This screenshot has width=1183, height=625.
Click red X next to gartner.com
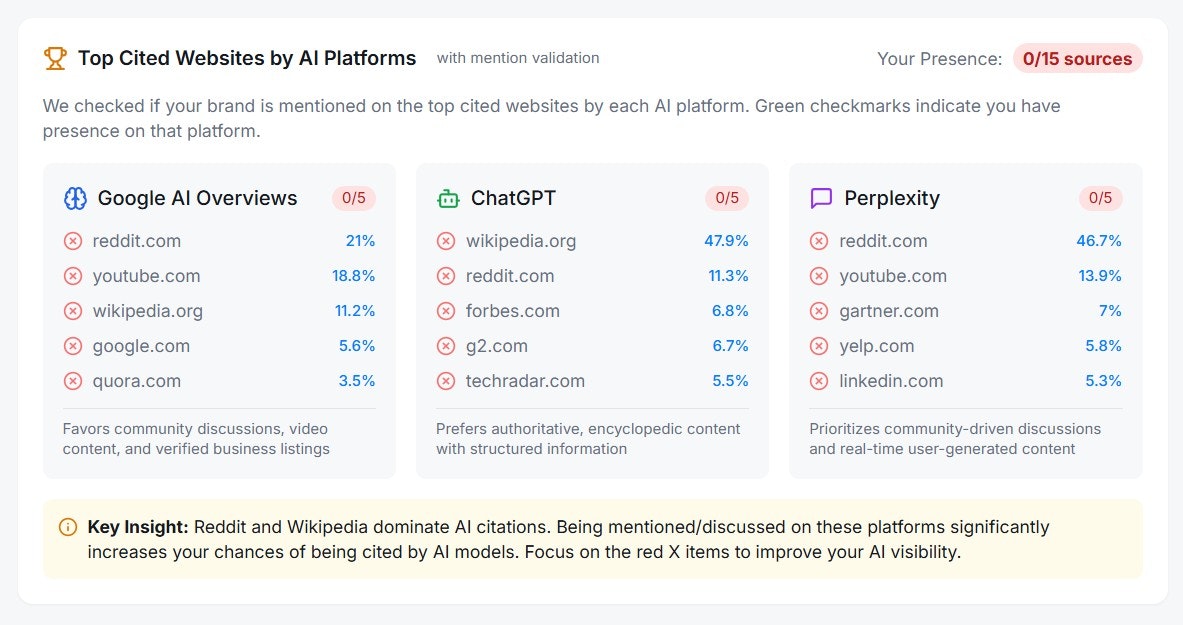(x=819, y=311)
